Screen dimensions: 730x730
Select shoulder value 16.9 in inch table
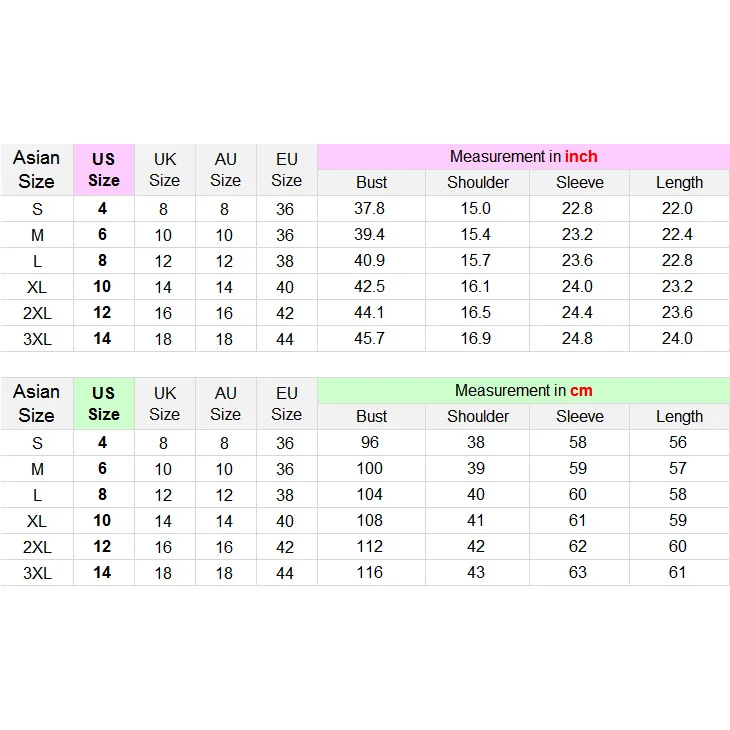[x=478, y=338]
